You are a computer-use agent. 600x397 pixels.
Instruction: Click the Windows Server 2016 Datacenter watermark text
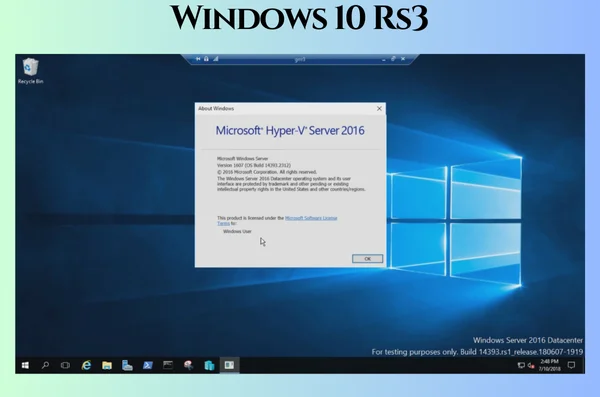click(x=528, y=340)
